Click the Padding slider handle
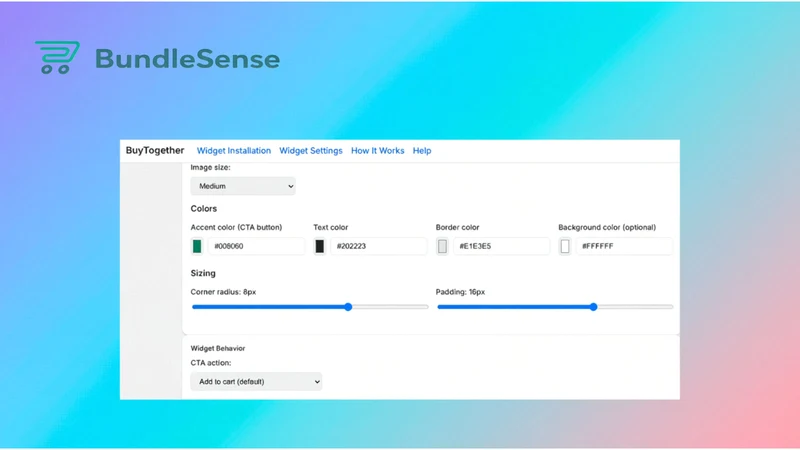Screen dimensions: 800x450 point(593,307)
